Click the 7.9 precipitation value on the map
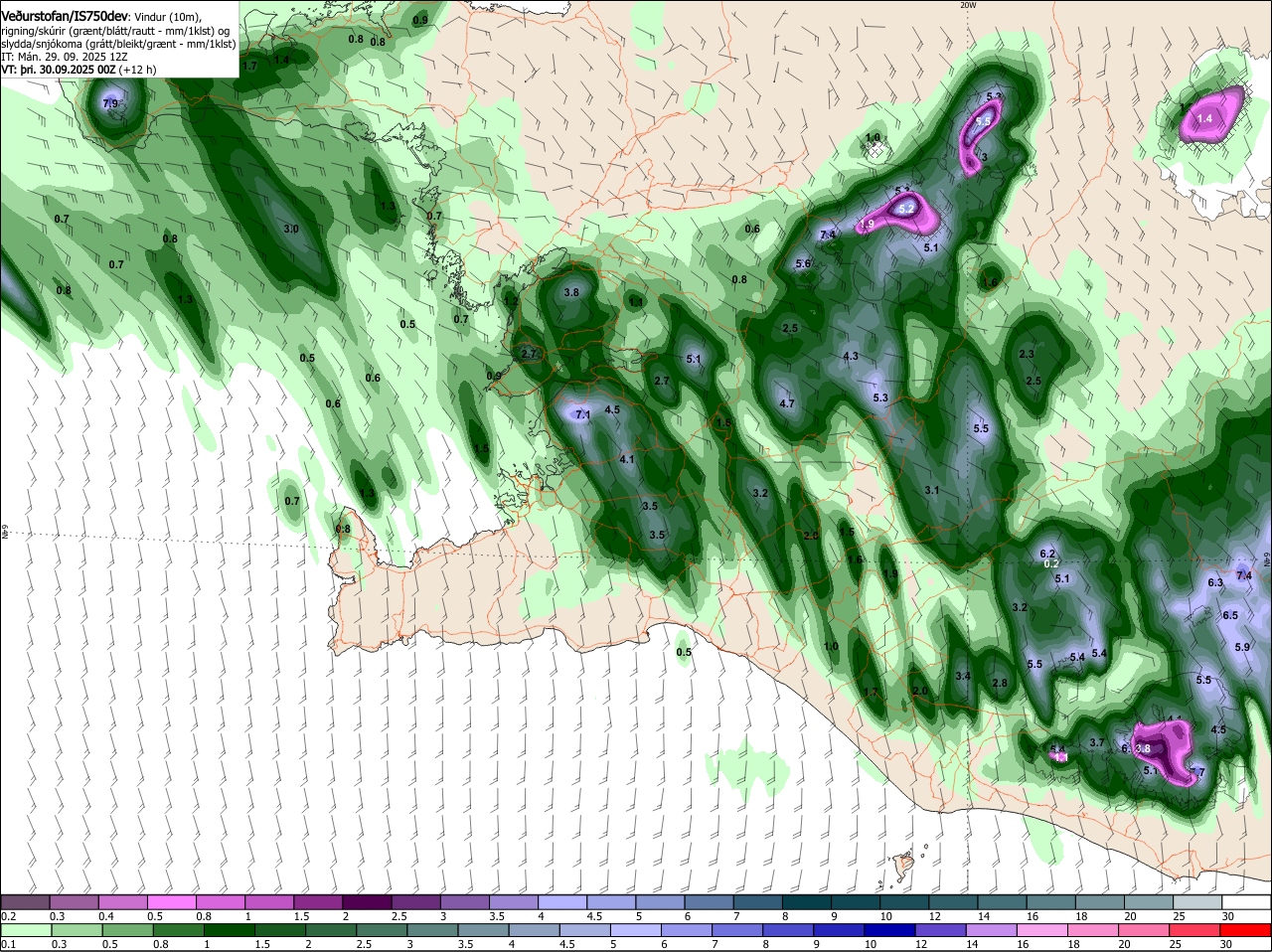Viewport: 1272px width, 952px height. coord(110,103)
